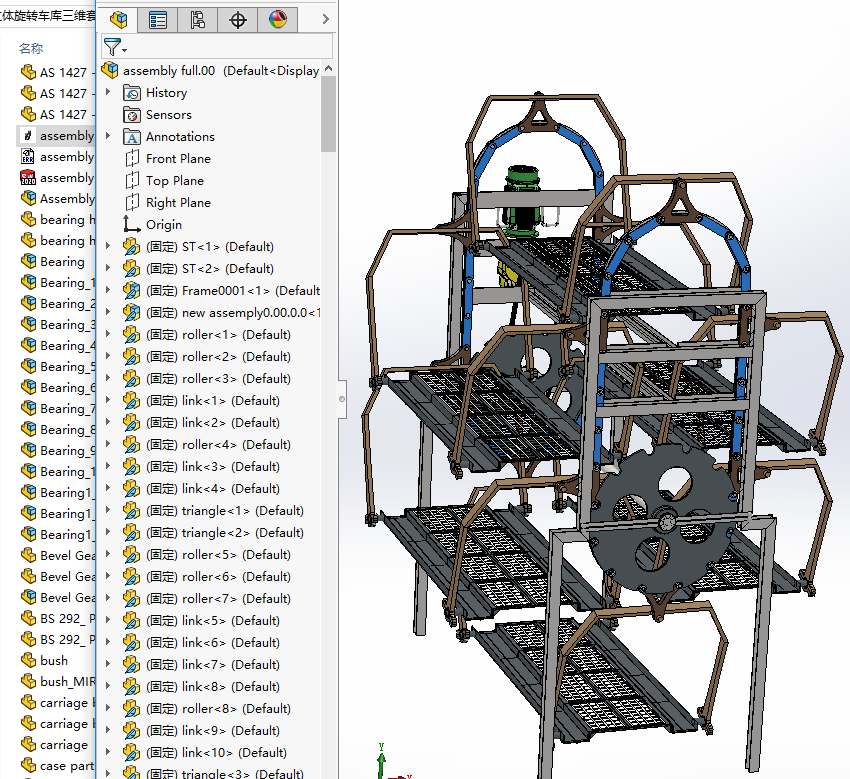This screenshot has width=850, height=779.
Task: Open the FeatureManager design tree tab
Action: click(119, 19)
